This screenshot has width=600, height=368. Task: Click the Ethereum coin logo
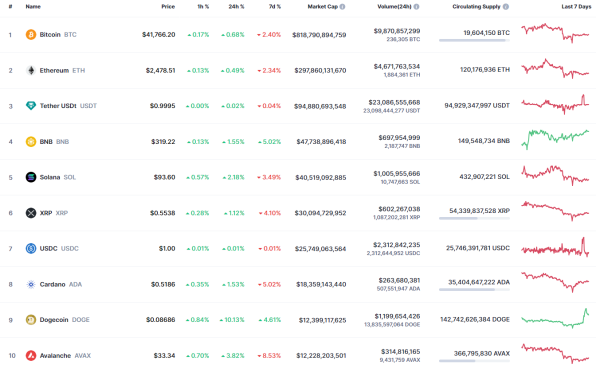click(31, 70)
